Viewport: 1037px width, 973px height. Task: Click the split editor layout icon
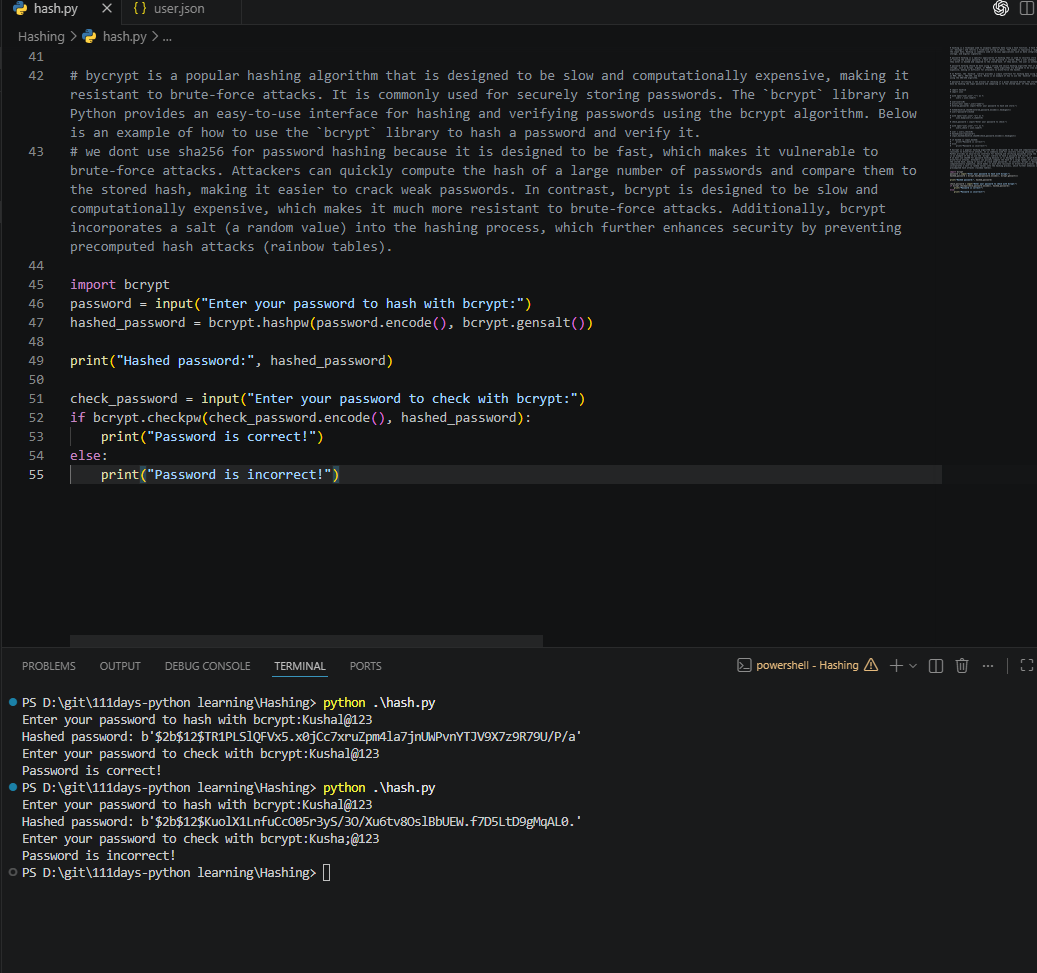1028,9
